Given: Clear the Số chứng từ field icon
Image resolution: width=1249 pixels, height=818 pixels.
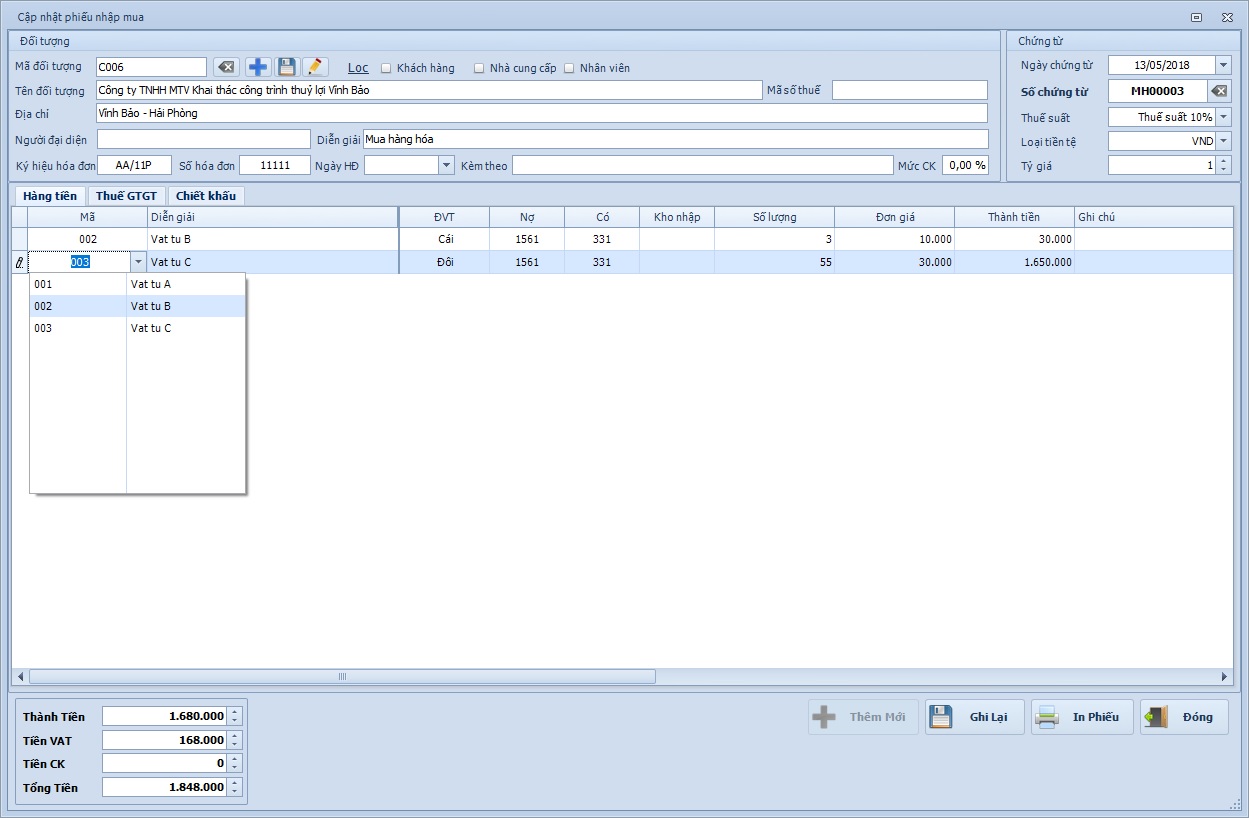Looking at the screenshot, I should click(1219, 91).
